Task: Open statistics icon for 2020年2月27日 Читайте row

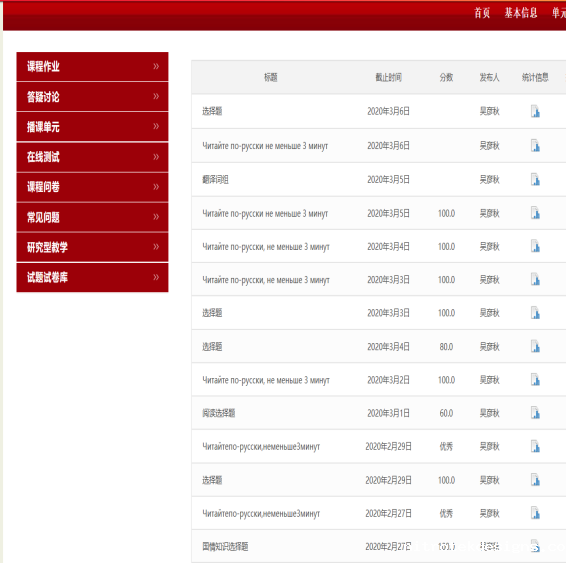Action: click(535, 513)
